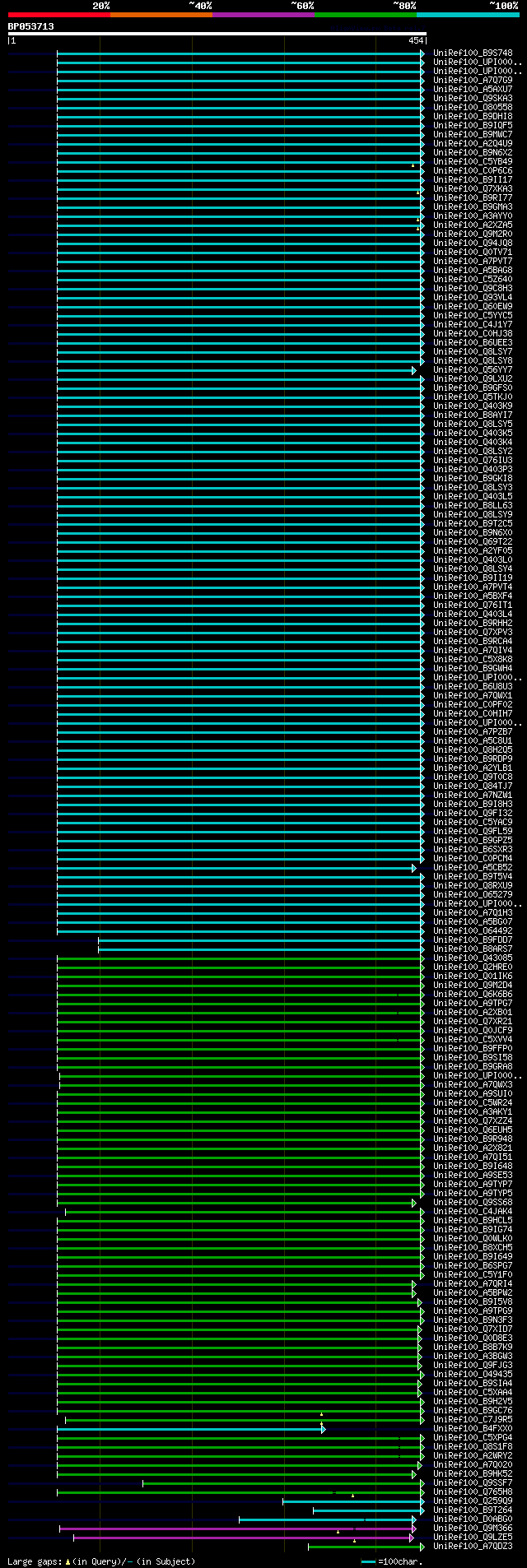Click label UniRef100_Q7XKA3

pyautogui.click(x=473, y=188)
